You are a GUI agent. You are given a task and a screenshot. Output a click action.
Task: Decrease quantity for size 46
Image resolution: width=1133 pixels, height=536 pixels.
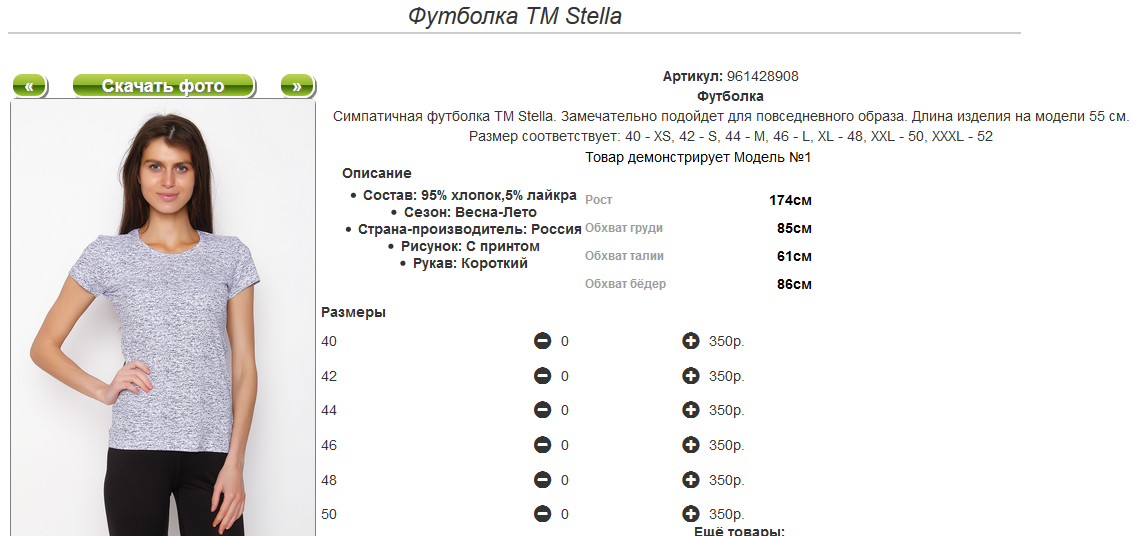point(543,445)
